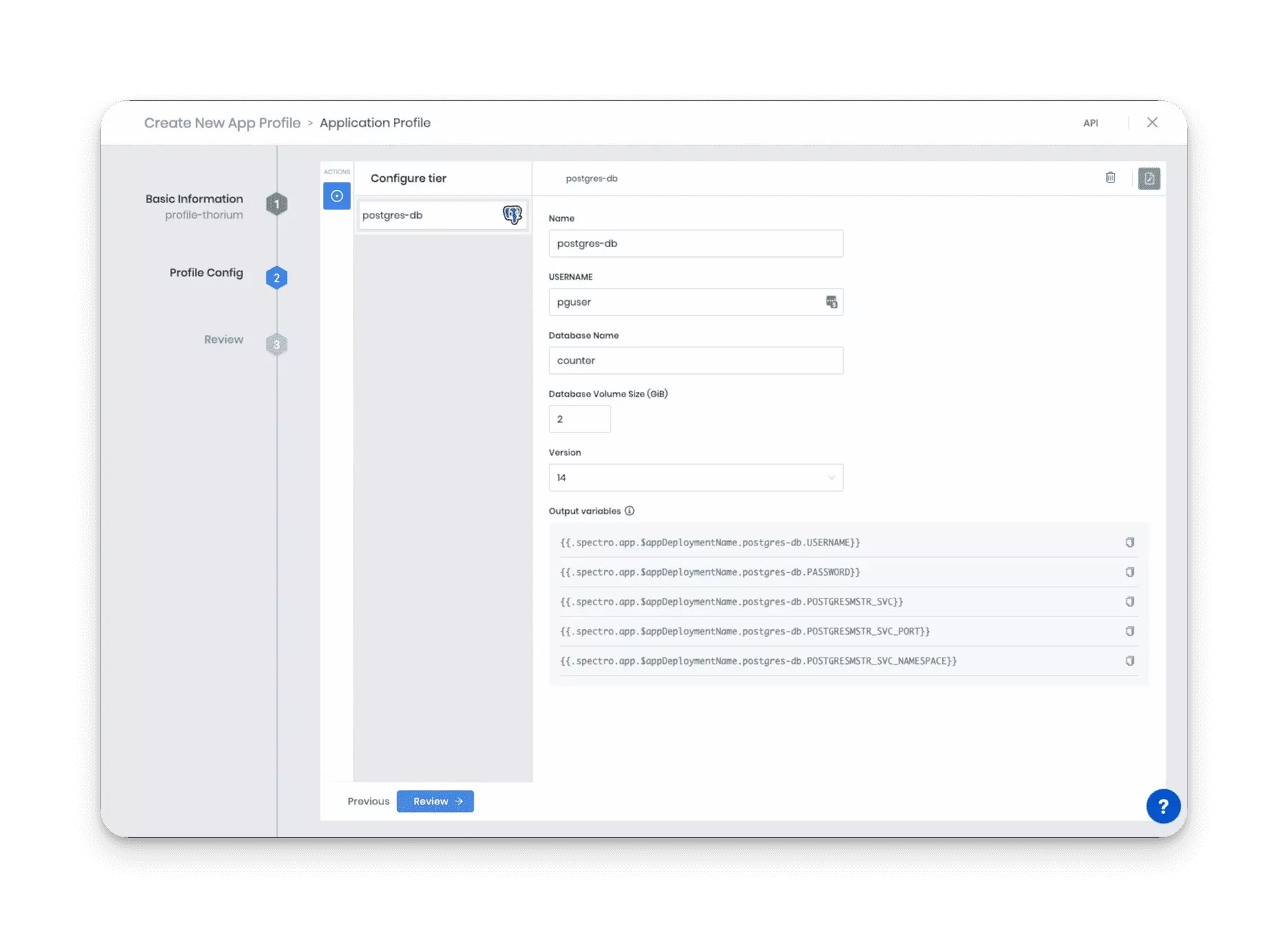Copy the POSTGRESMSTR_SVC output variable

click(1130, 601)
